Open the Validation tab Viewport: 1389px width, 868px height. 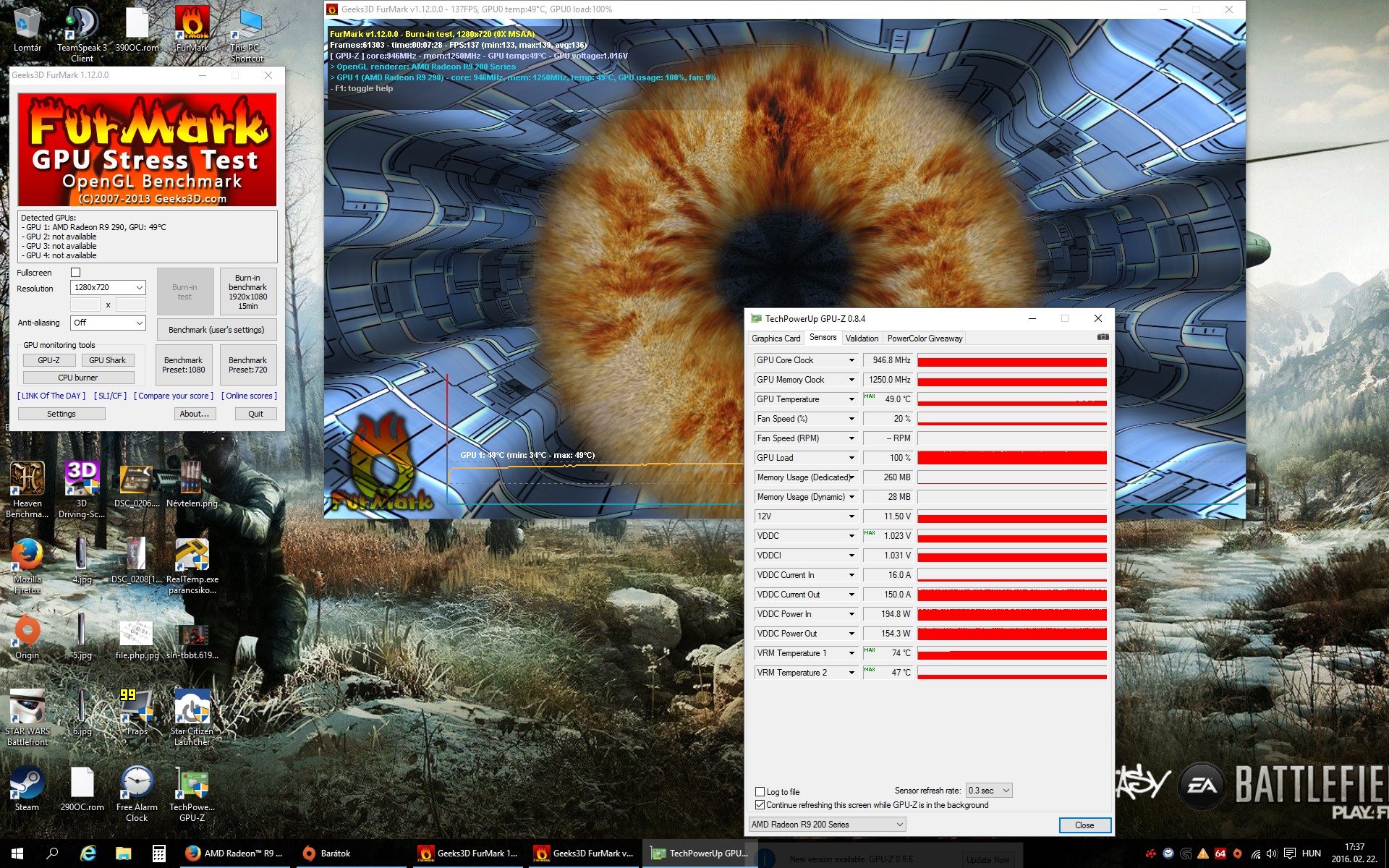(862, 339)
